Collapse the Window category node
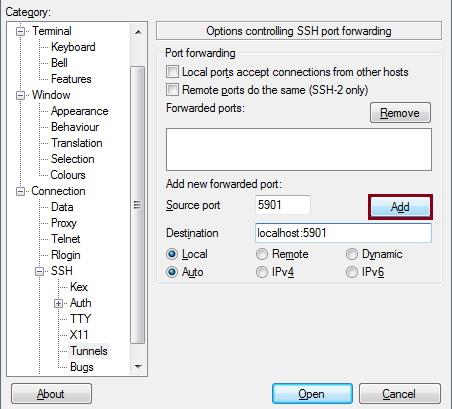This screenshot has width=452, height=409. pos(21,95)
